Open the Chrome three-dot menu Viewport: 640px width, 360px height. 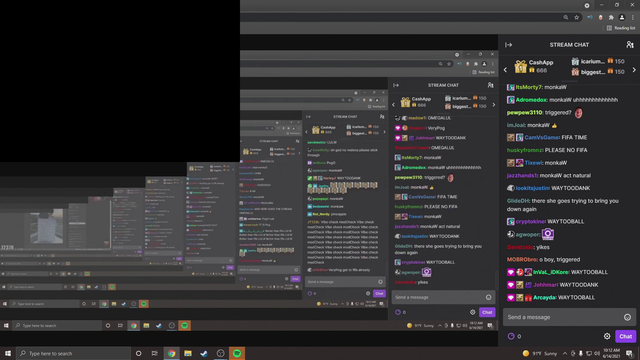[x=633, y=18]
